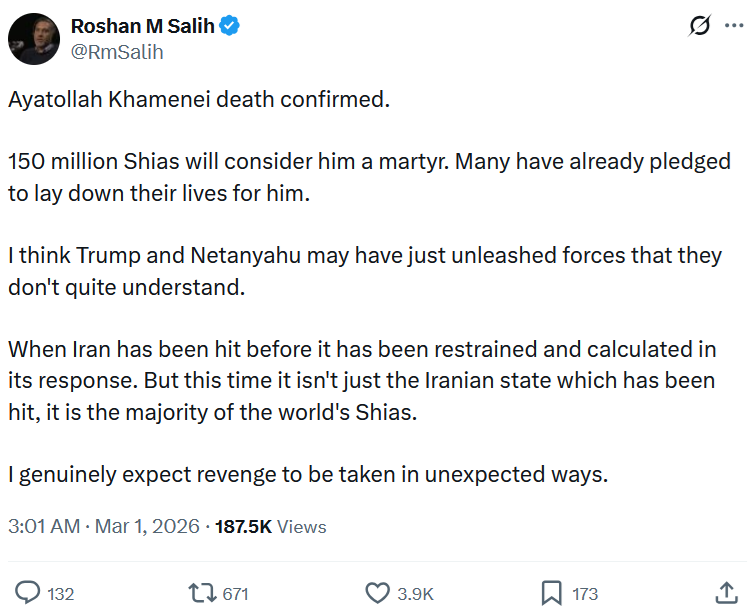Click the 173 bookmarks count
752x607 pixels.
(585, 594)
